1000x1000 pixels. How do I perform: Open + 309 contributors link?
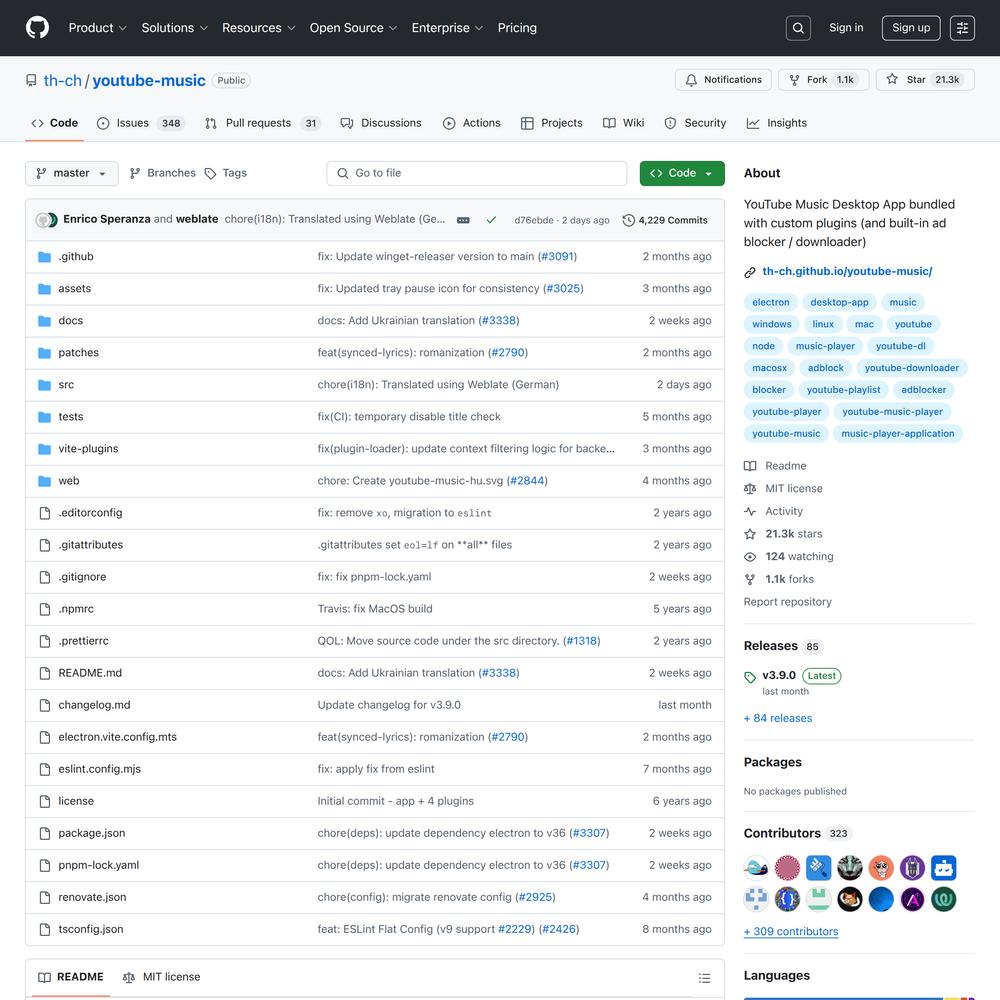tap(790, 931)
